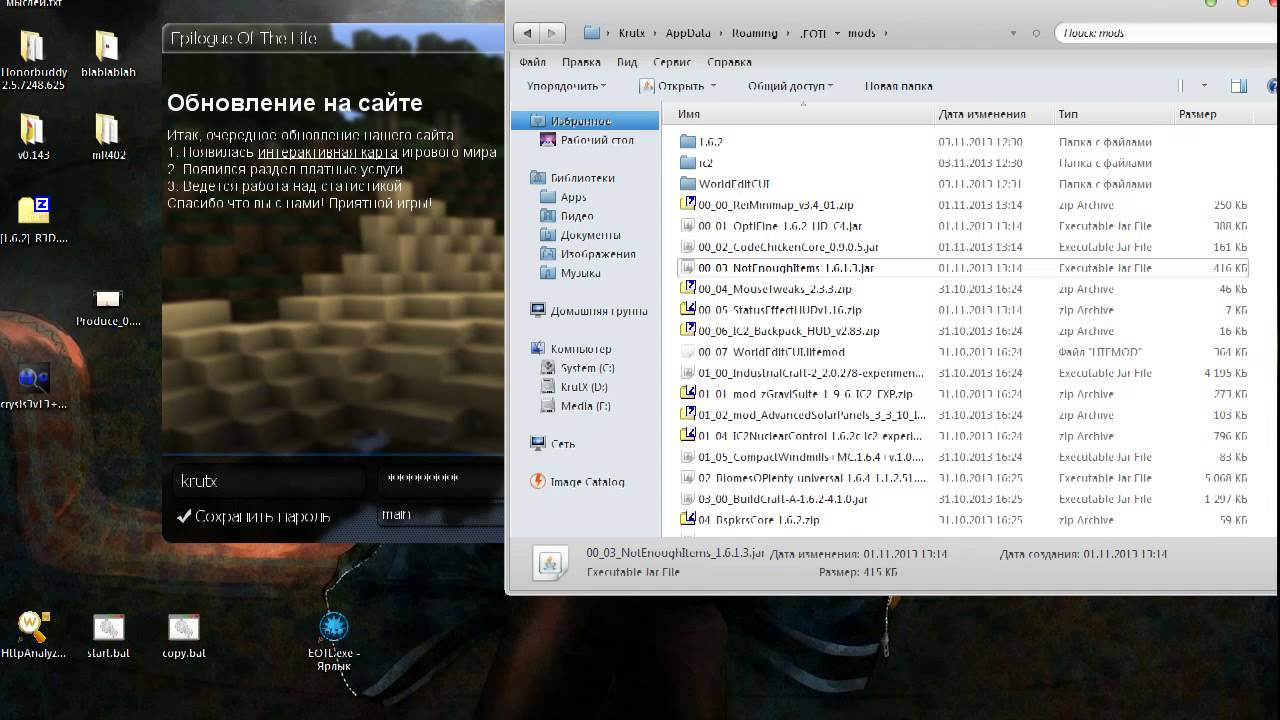Select the v0.143 folder icon on the desktop
The width and height of the screenshot is (1280, 720).
pos(32,130)
